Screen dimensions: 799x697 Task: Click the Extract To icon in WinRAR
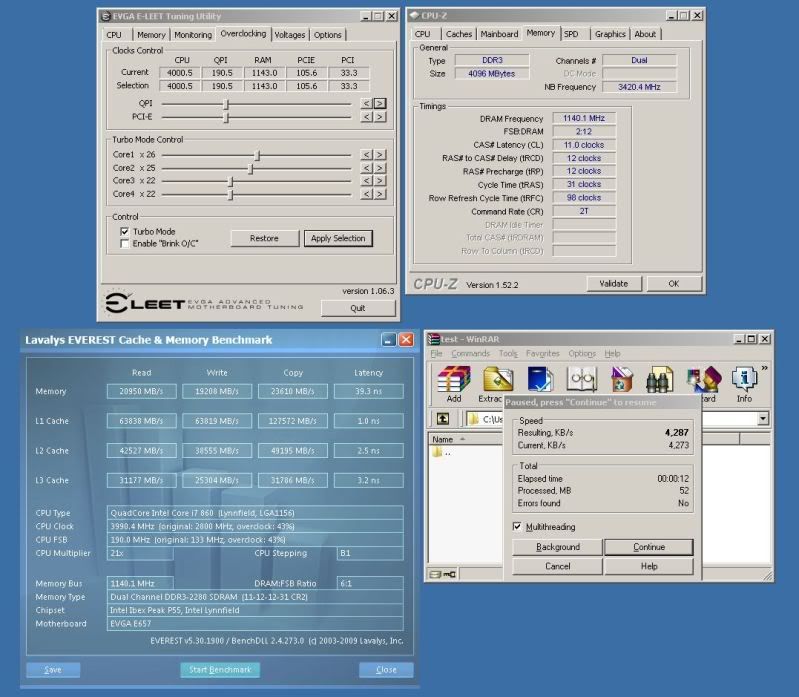(497, 379)
